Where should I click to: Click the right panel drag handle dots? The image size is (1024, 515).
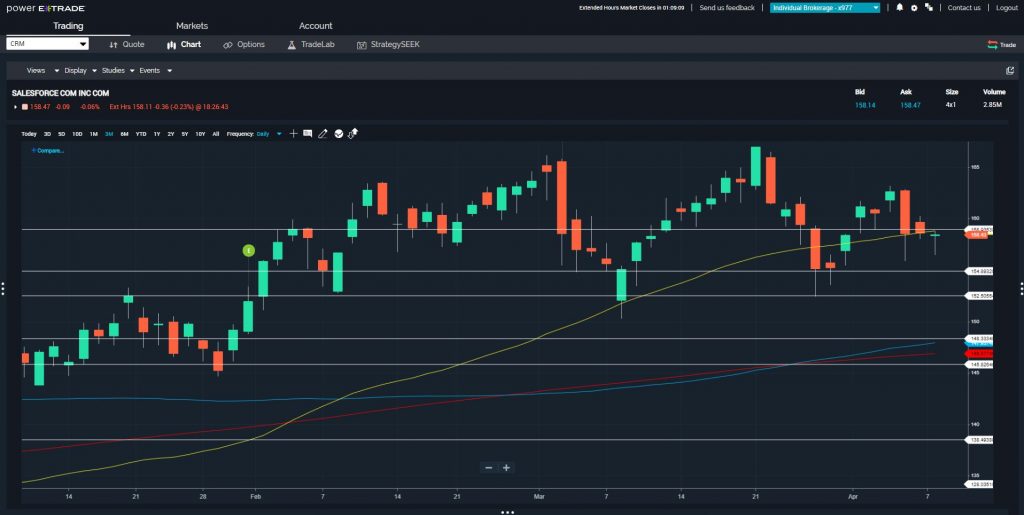coord(1021,288)
